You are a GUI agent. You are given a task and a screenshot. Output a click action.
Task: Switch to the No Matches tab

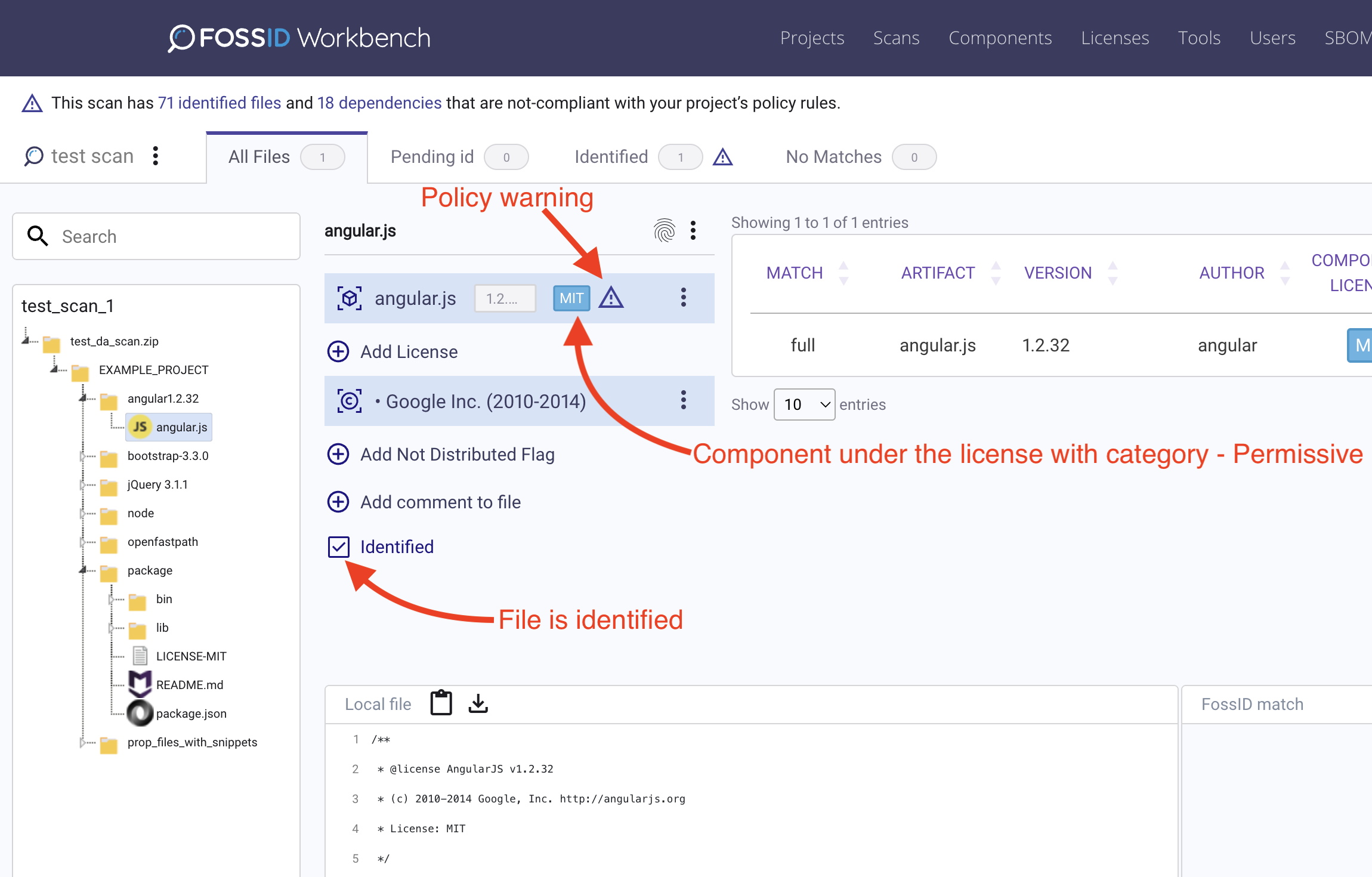[861, 157]
